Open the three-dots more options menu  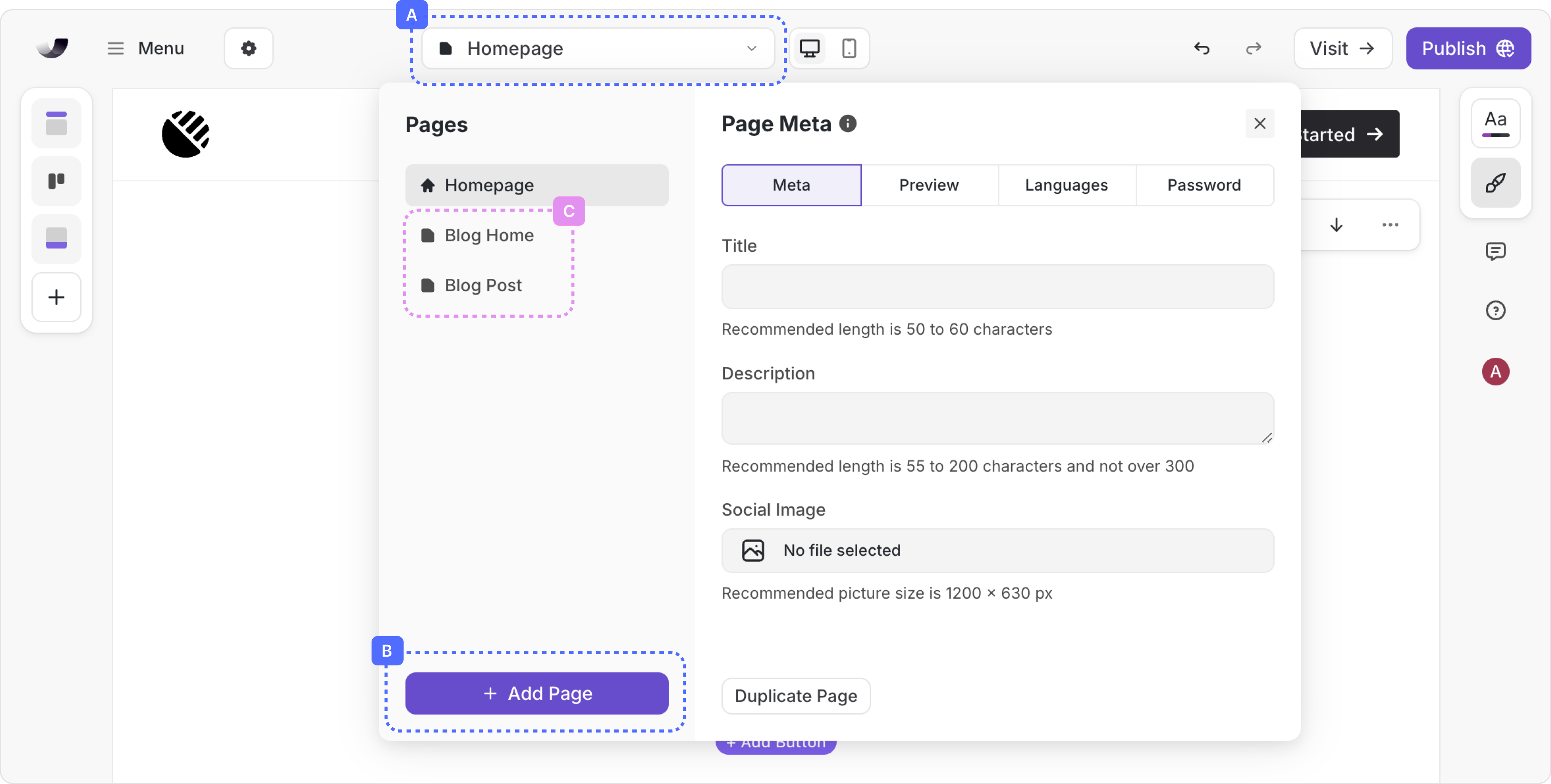(x=1390, y=225)
